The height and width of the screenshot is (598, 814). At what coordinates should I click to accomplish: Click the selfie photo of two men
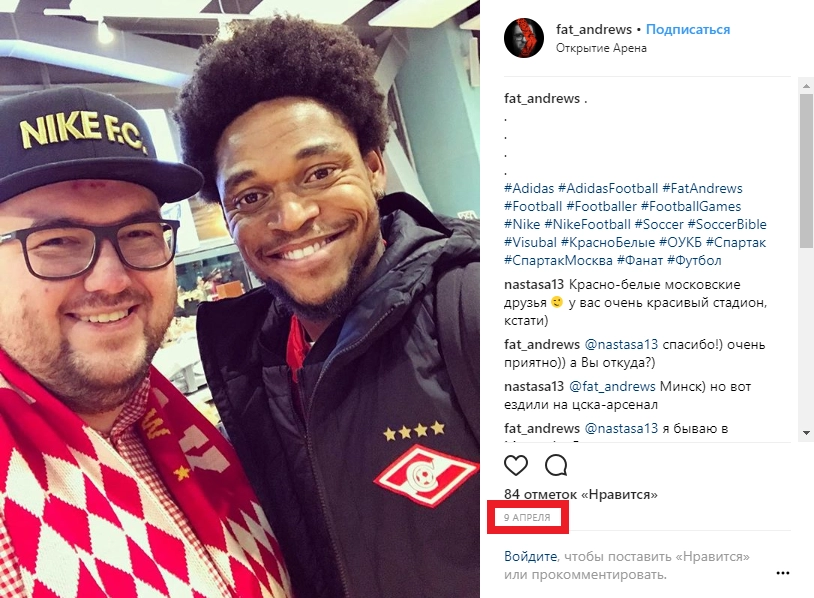(240, 299)
